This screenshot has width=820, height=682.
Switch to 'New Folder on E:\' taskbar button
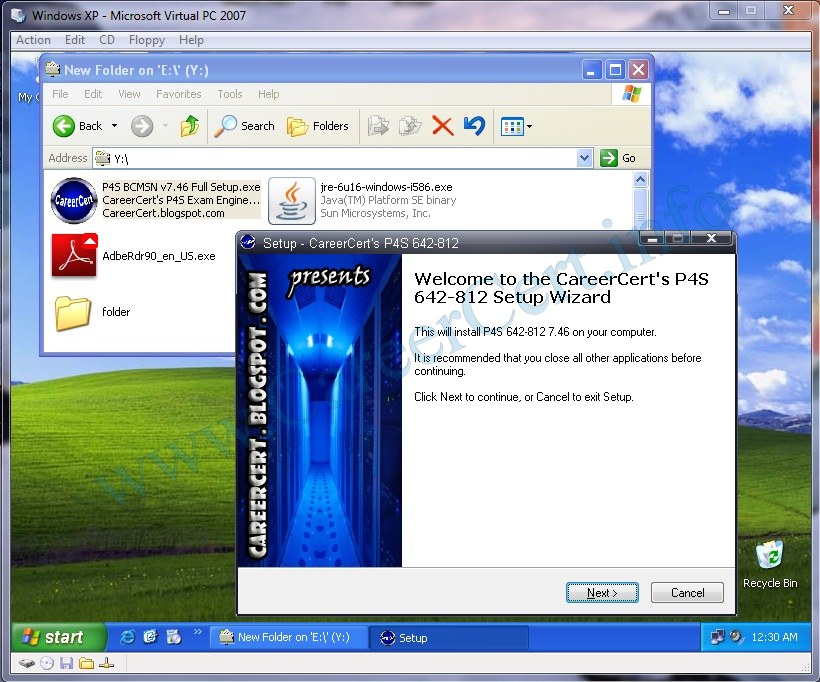(x=288, y=638)
